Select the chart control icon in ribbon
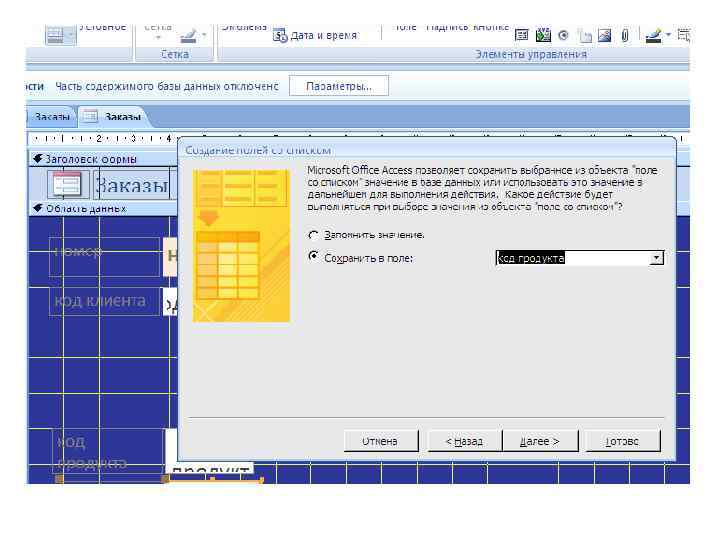 tap(543, 34)
